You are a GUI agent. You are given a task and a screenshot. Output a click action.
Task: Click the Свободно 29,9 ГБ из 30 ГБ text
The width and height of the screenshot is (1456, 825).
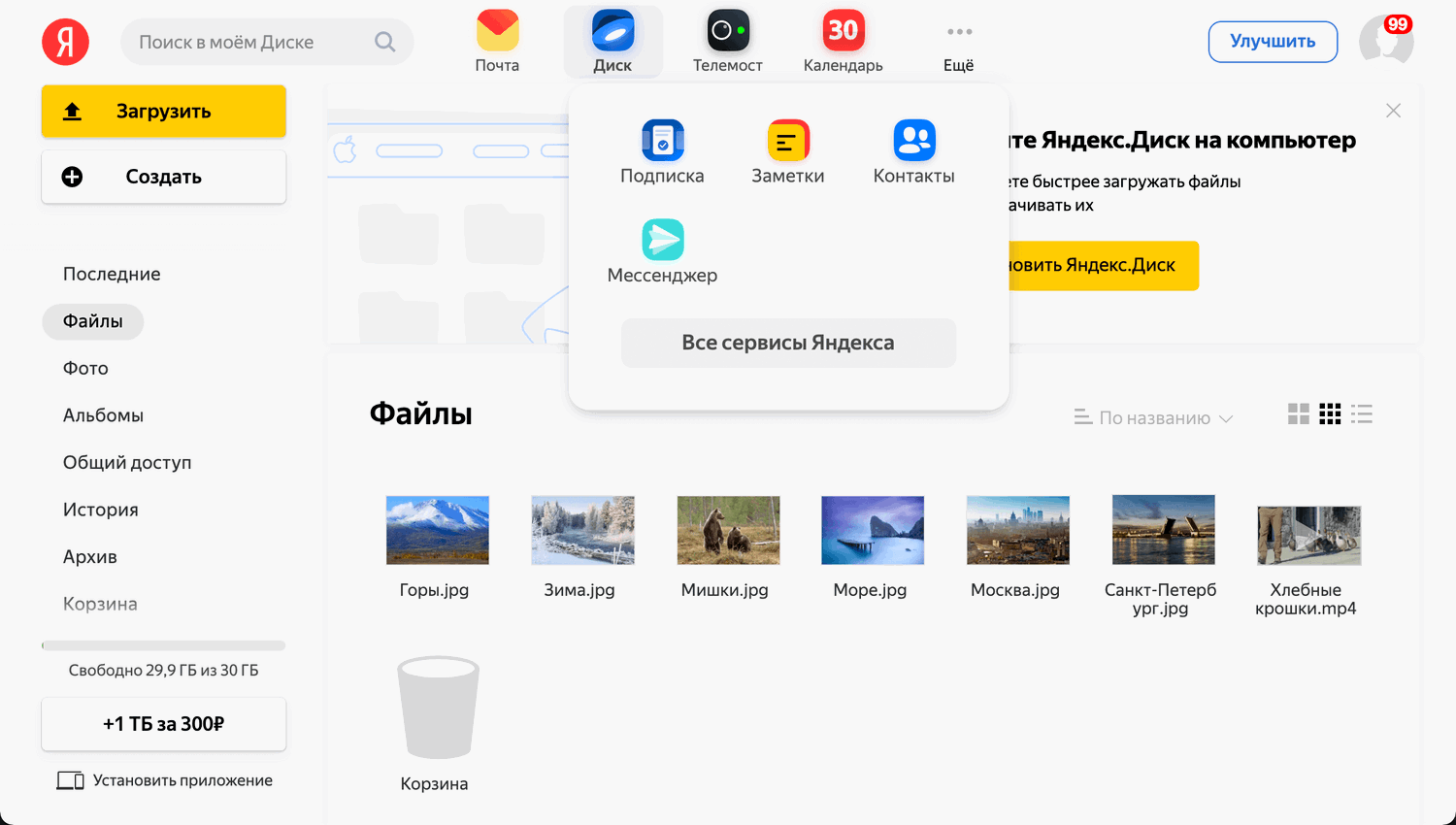pos(164,671)
